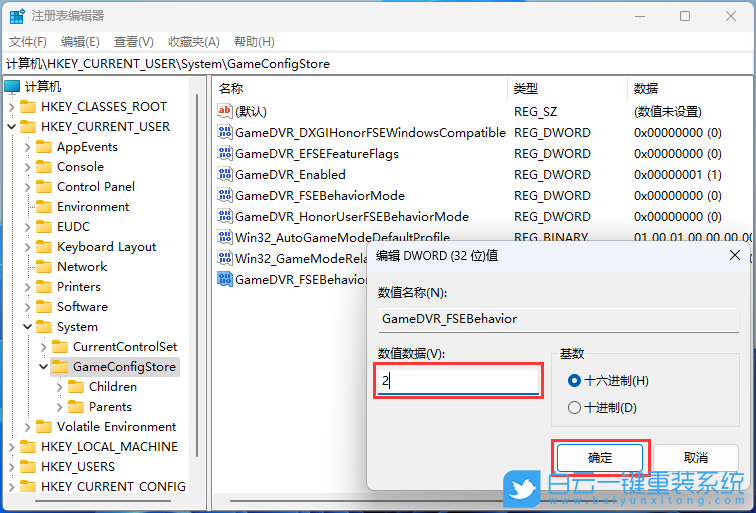
Task: Click the 取消 cancel button
Action: [x=696, y=457]
